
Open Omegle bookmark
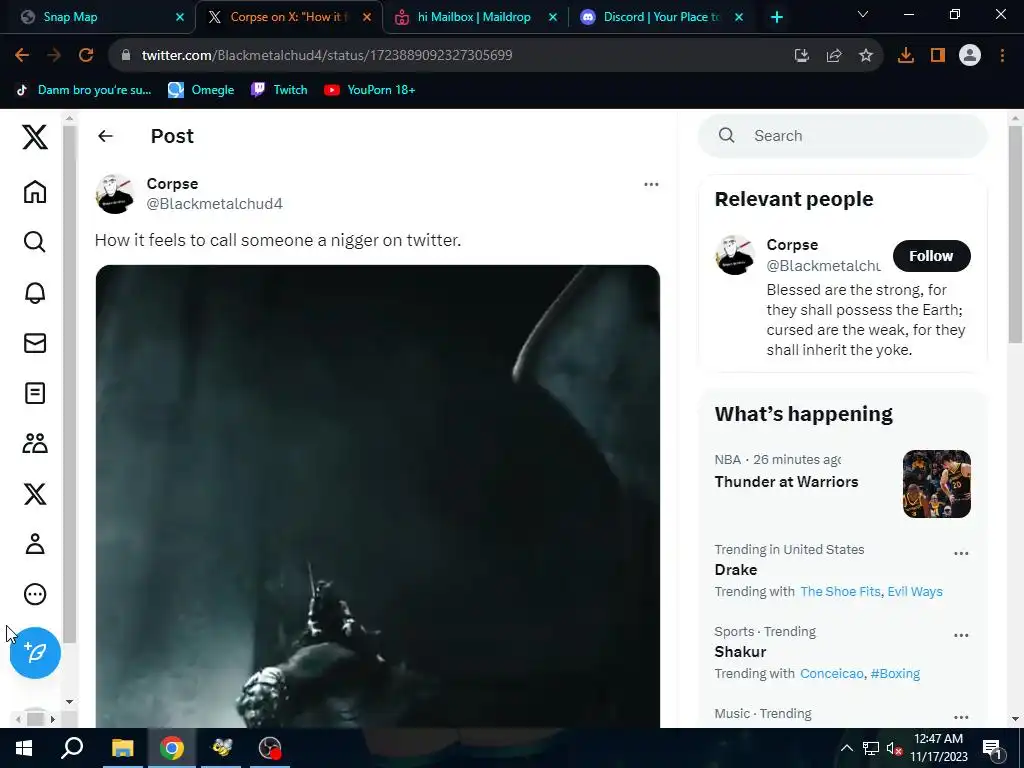(201, 90)
